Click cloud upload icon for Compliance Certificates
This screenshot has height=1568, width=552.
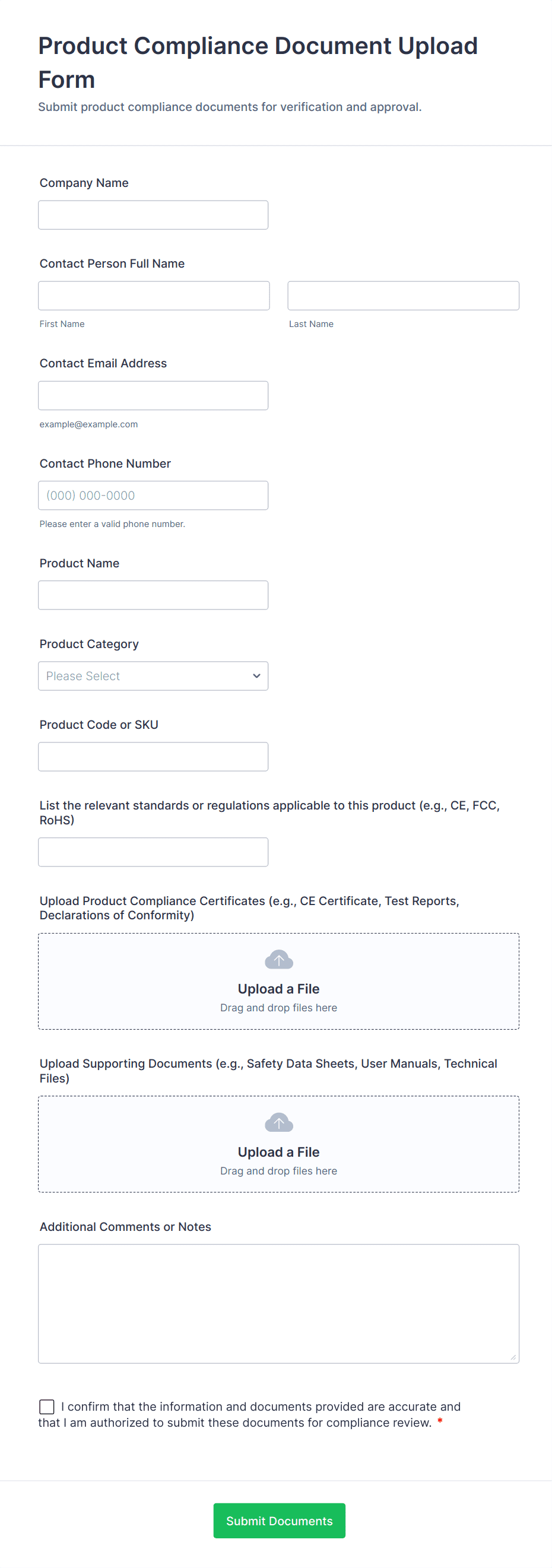[279, 960]
